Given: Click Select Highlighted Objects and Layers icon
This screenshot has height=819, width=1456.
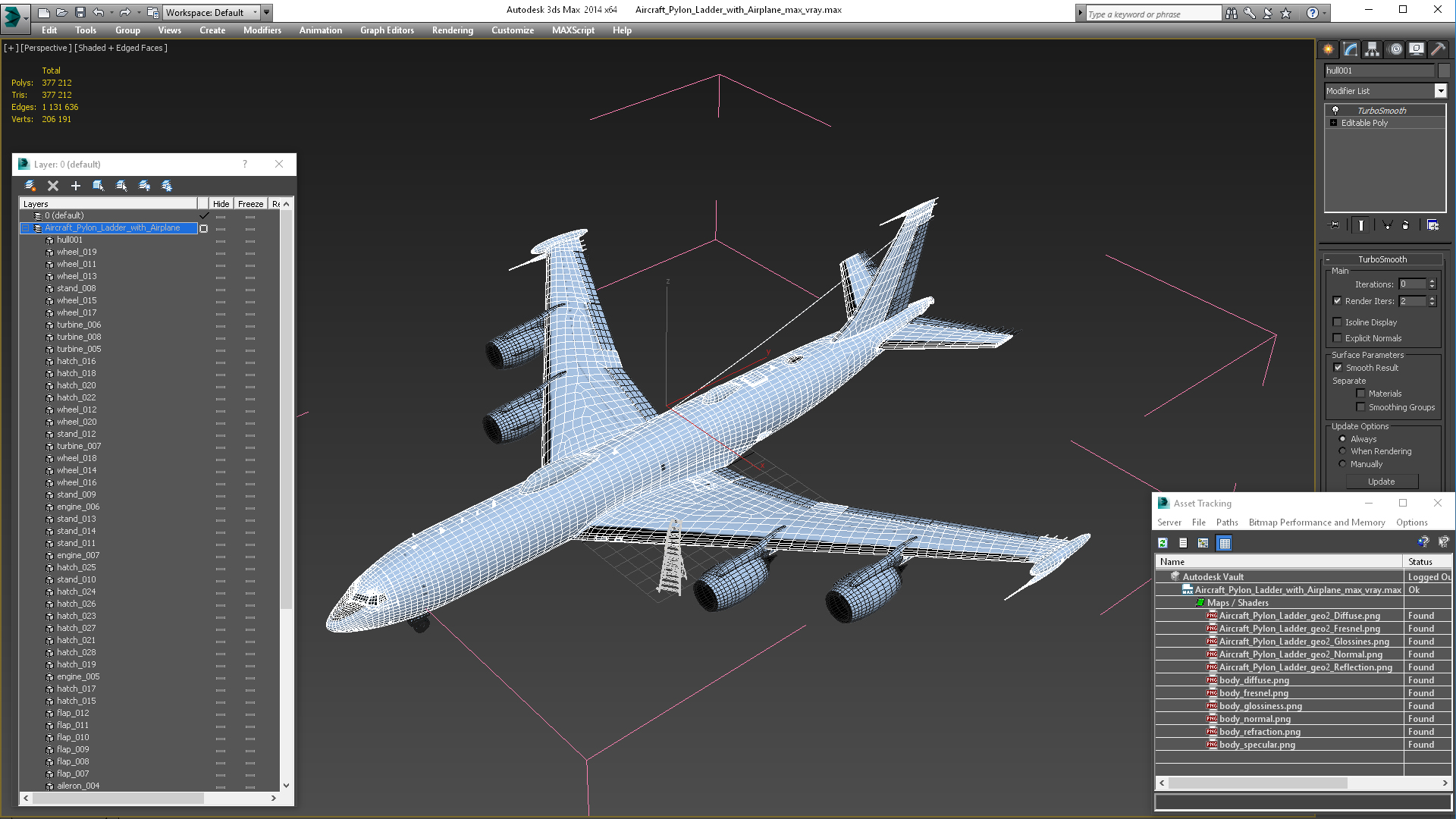Looking at the screenshot, I should click(99, 186).
